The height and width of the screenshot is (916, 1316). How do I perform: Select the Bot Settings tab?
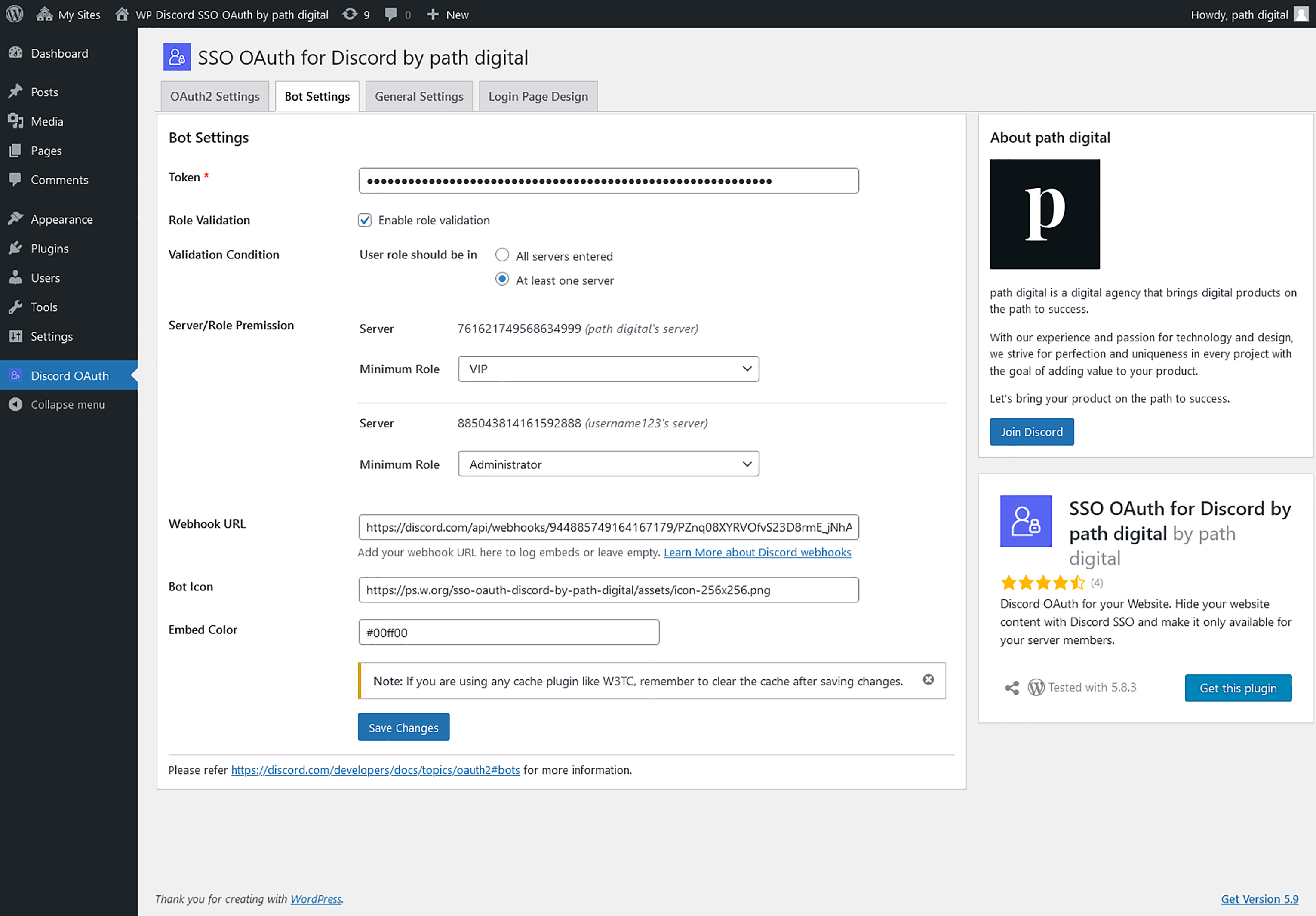(317, 96)
